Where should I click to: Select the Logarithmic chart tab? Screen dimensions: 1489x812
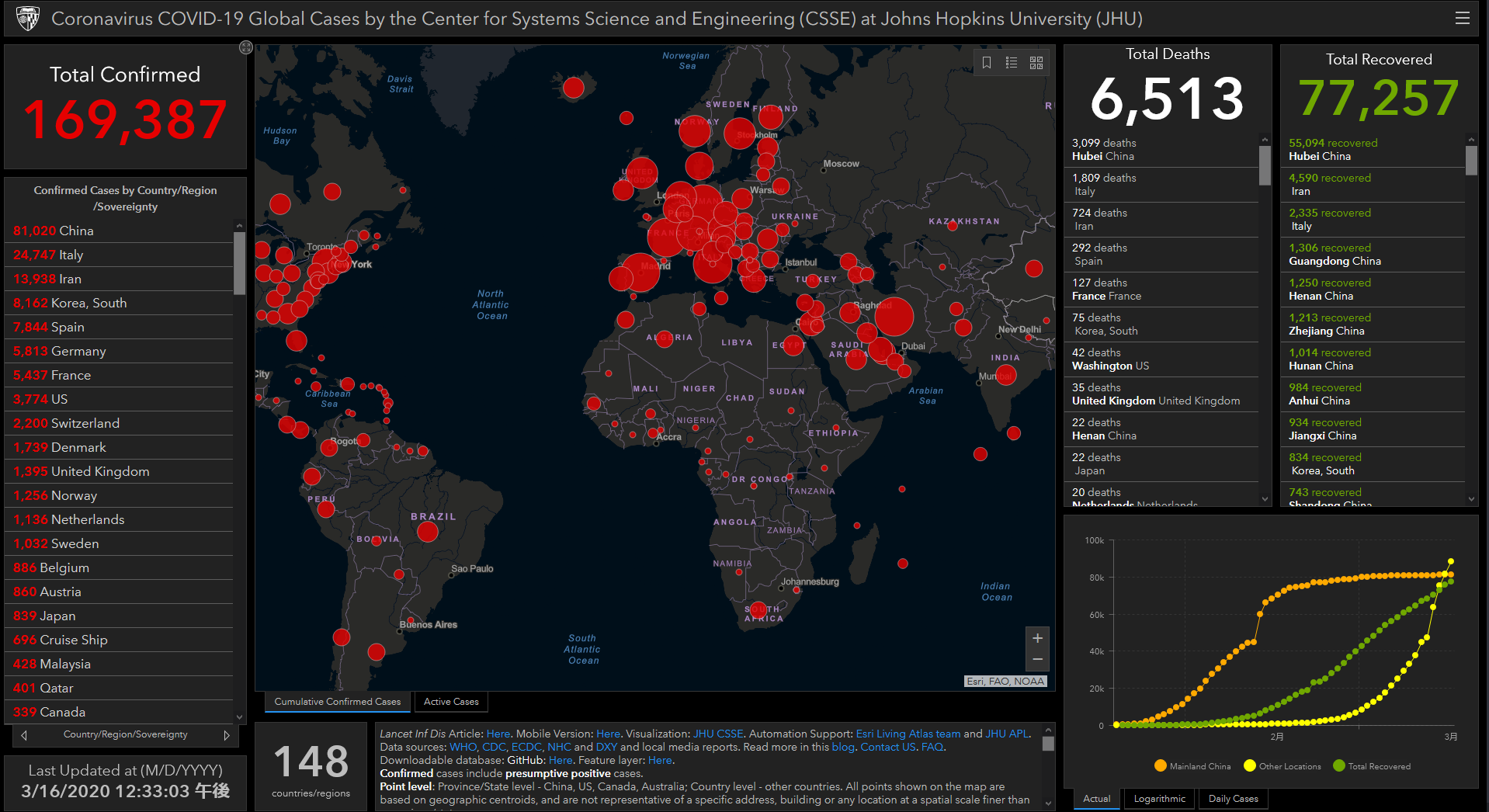pyautogui.click(x=1160, y=799)
